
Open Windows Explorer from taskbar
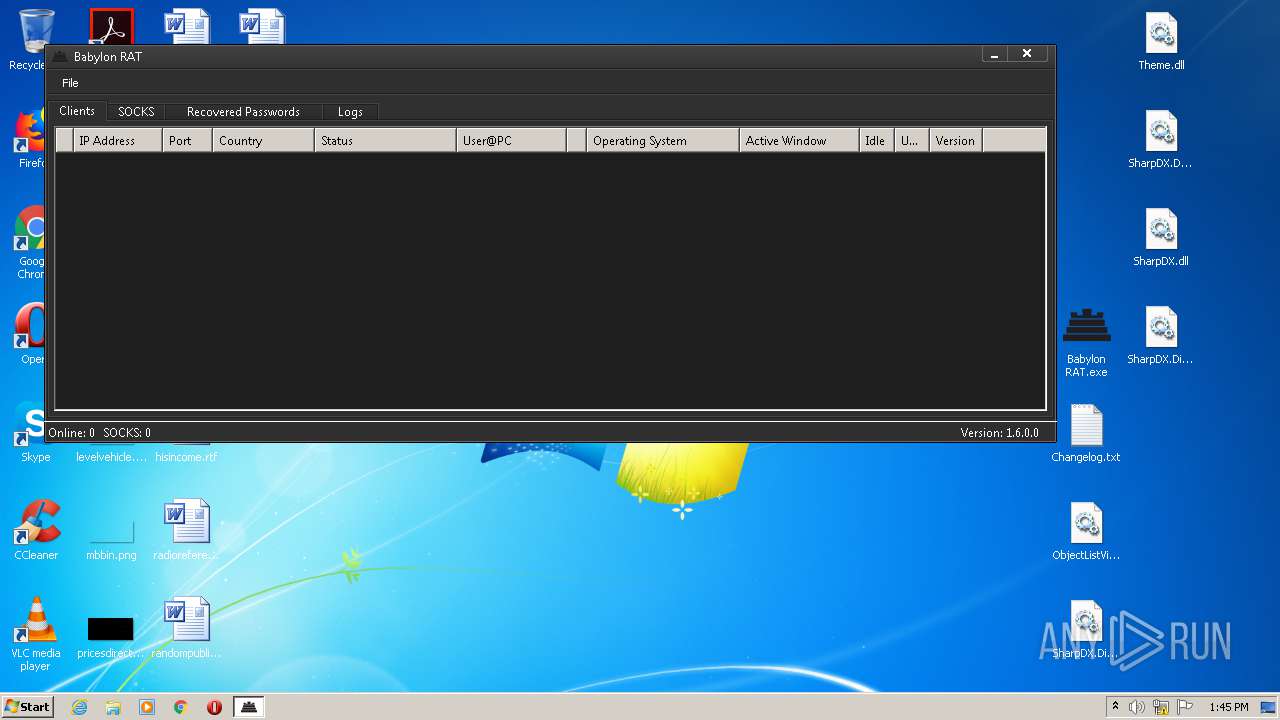coord(113,707)
